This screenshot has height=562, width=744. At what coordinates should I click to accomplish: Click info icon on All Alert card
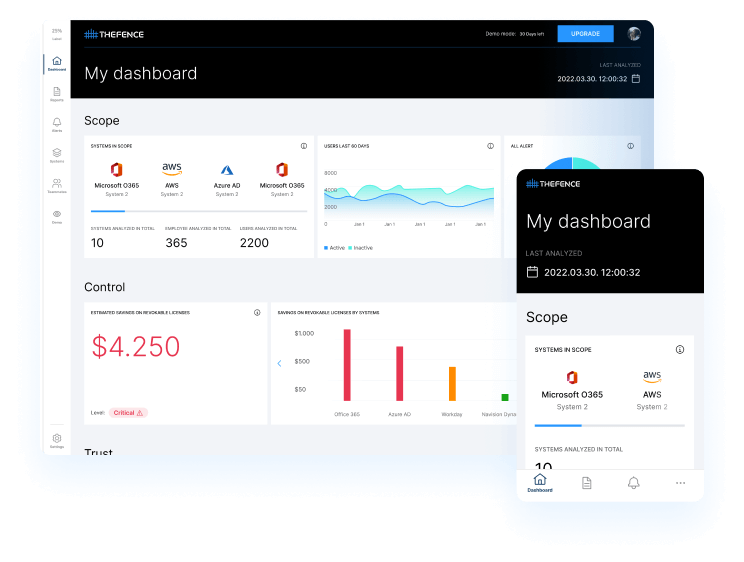point(630,146)
